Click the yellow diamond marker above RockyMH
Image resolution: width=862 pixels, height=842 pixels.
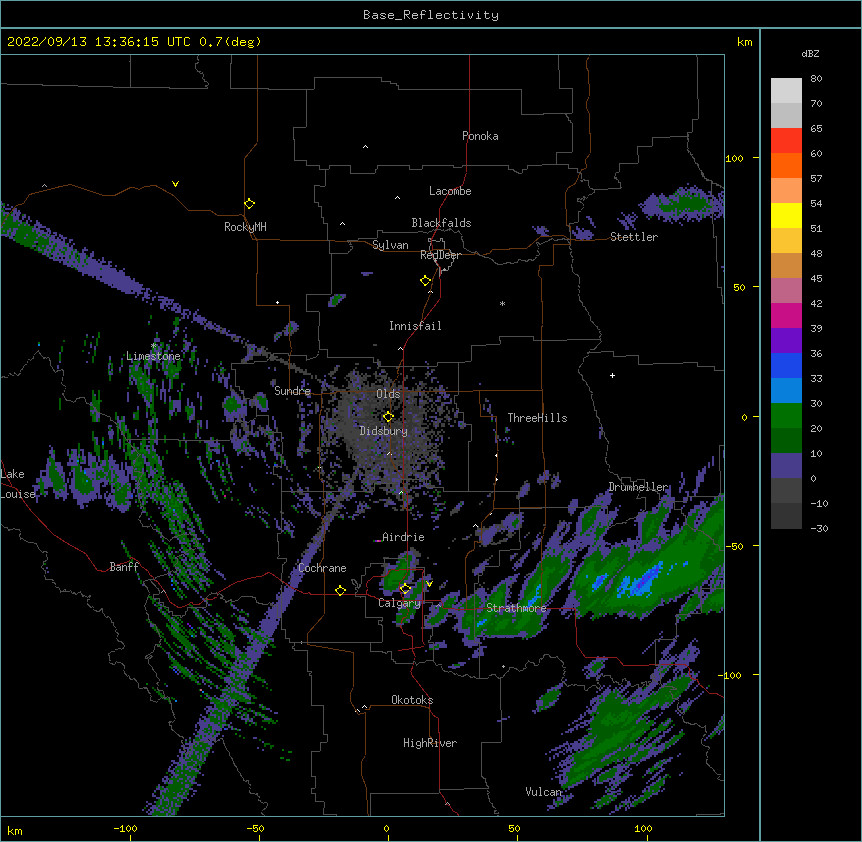(250, 204)
